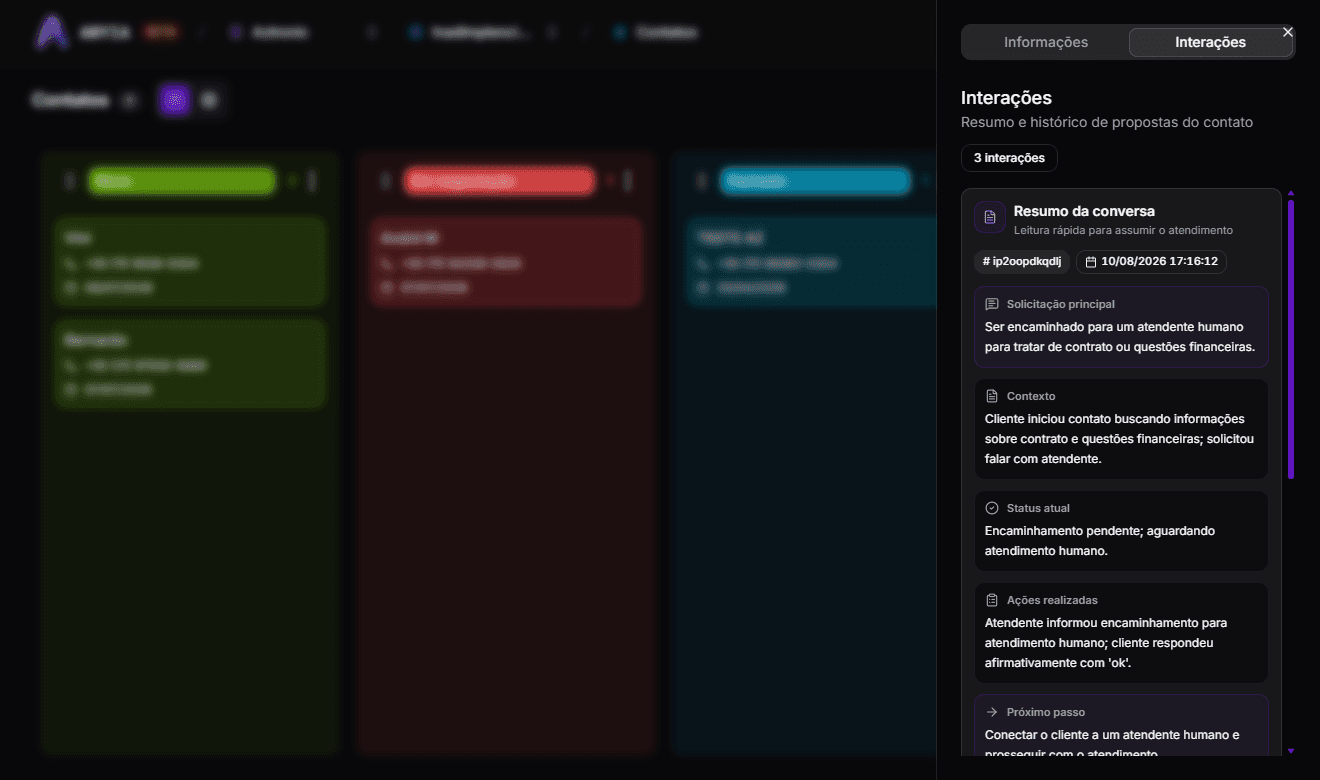Screen dimensions: 1320x780
Task: Click the date text 10/08/2026 17:16:12
Action: pos(1159,262)
